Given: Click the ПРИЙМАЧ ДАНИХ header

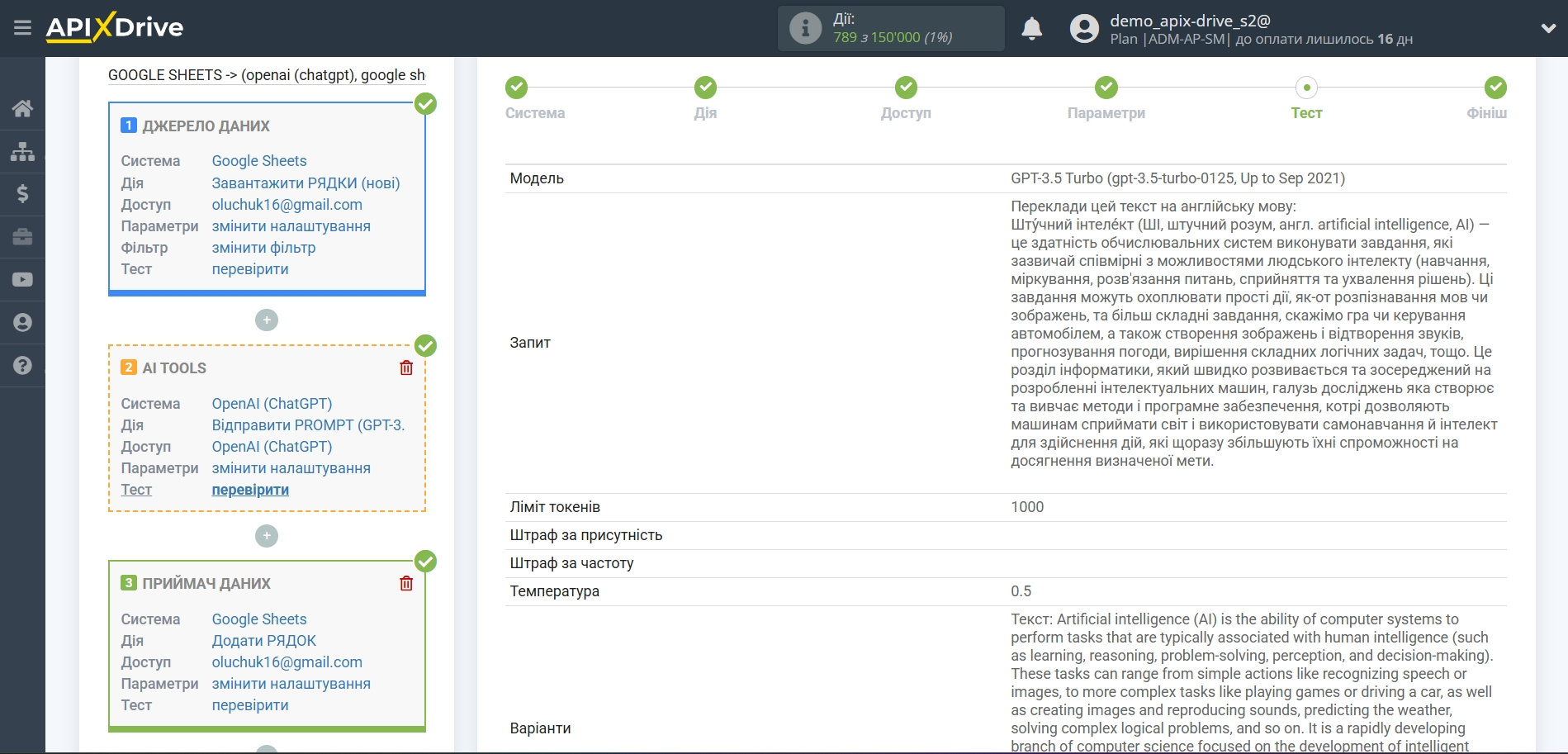Looking at the screenshot, I should pos(206,584).
